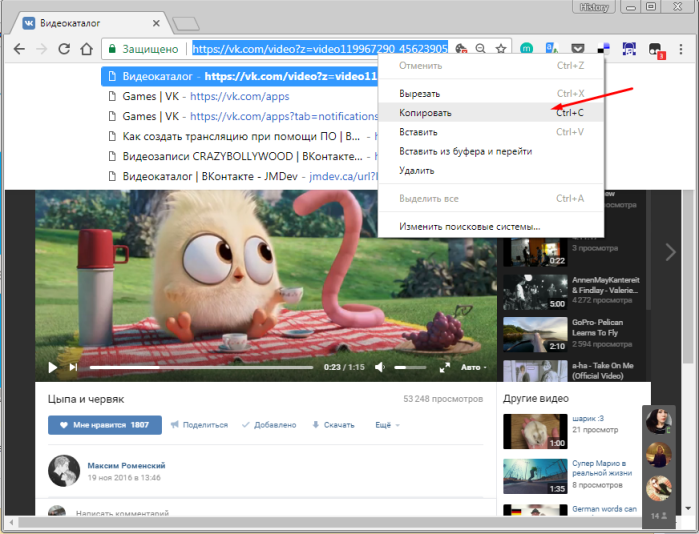Select suggestion Как создать трансляцию при помощи ПО

click(x=239, y=136)
